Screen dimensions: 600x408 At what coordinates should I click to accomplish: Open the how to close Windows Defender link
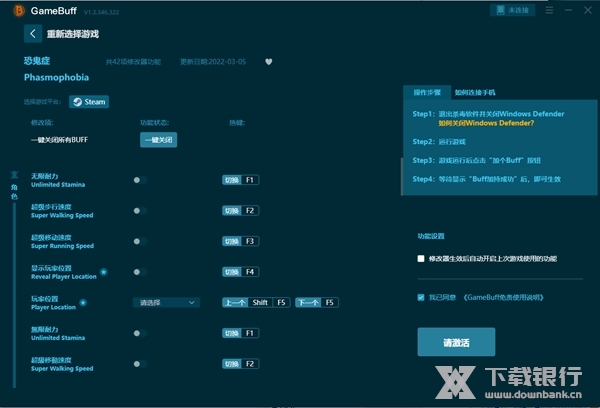[x=486, y=123]
